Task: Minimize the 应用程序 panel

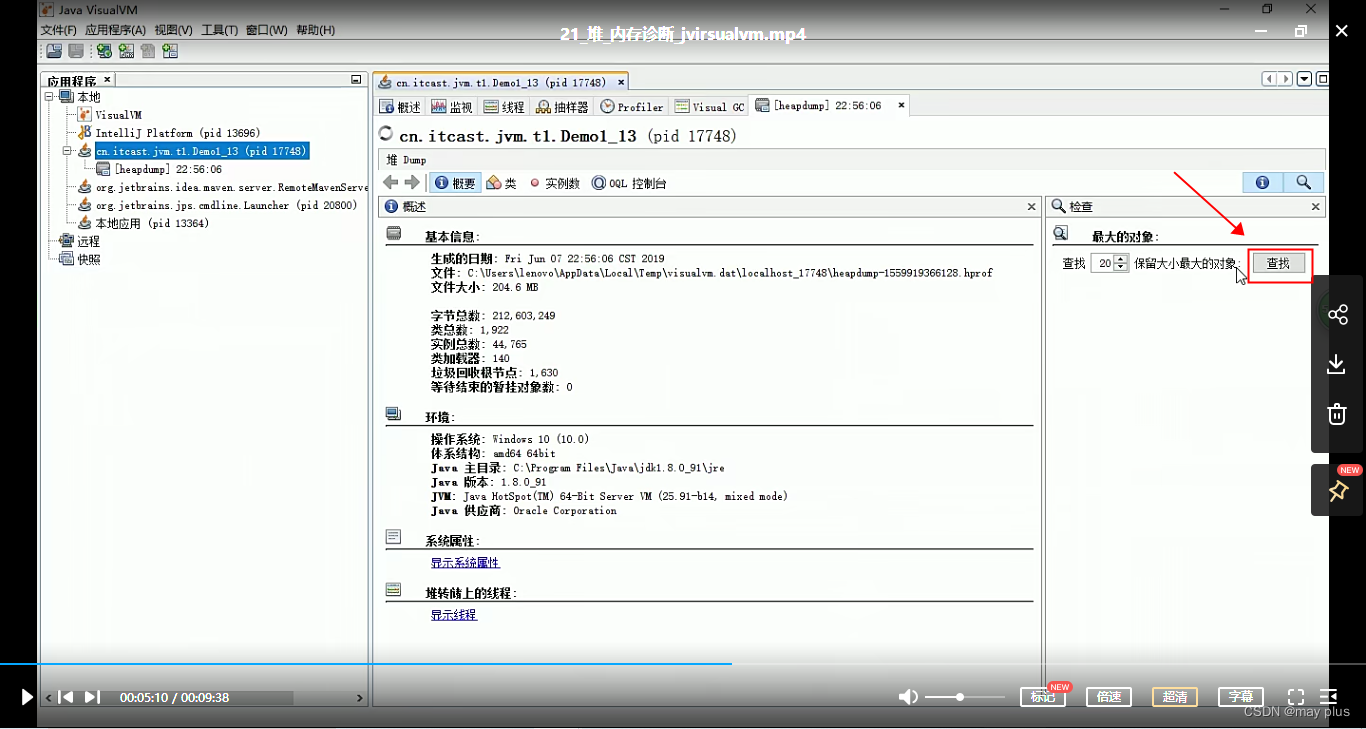Action: pyautogui.click(x=356, y=80)
